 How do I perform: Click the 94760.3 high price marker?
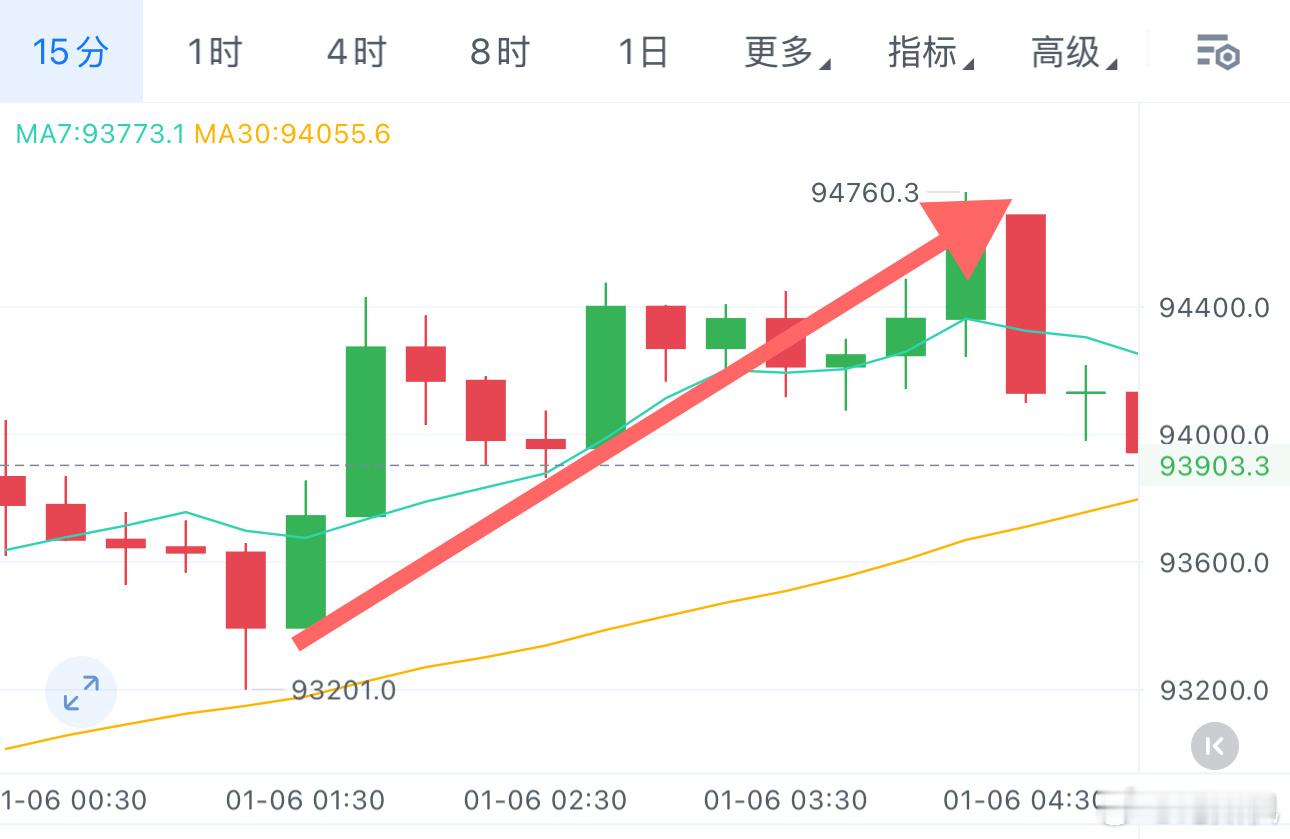tap(864, 193)
